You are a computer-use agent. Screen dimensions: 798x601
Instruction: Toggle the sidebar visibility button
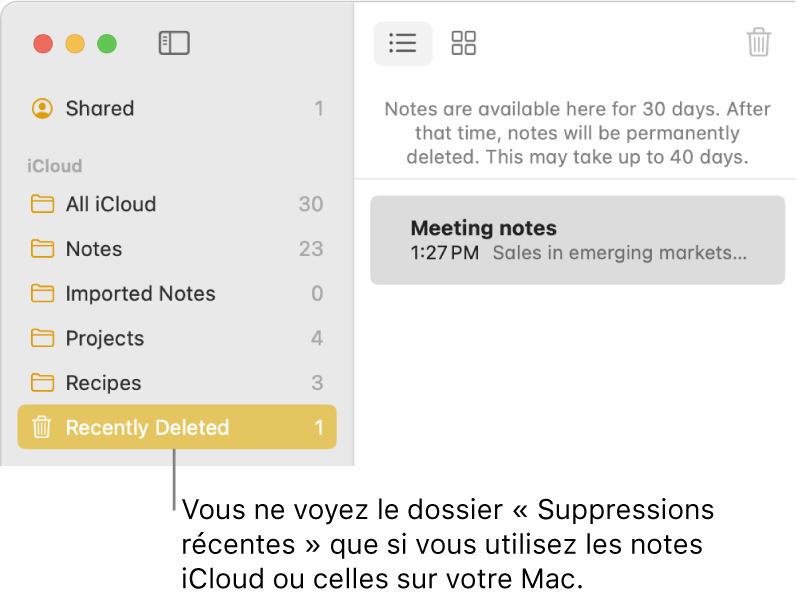click(174, 43)
